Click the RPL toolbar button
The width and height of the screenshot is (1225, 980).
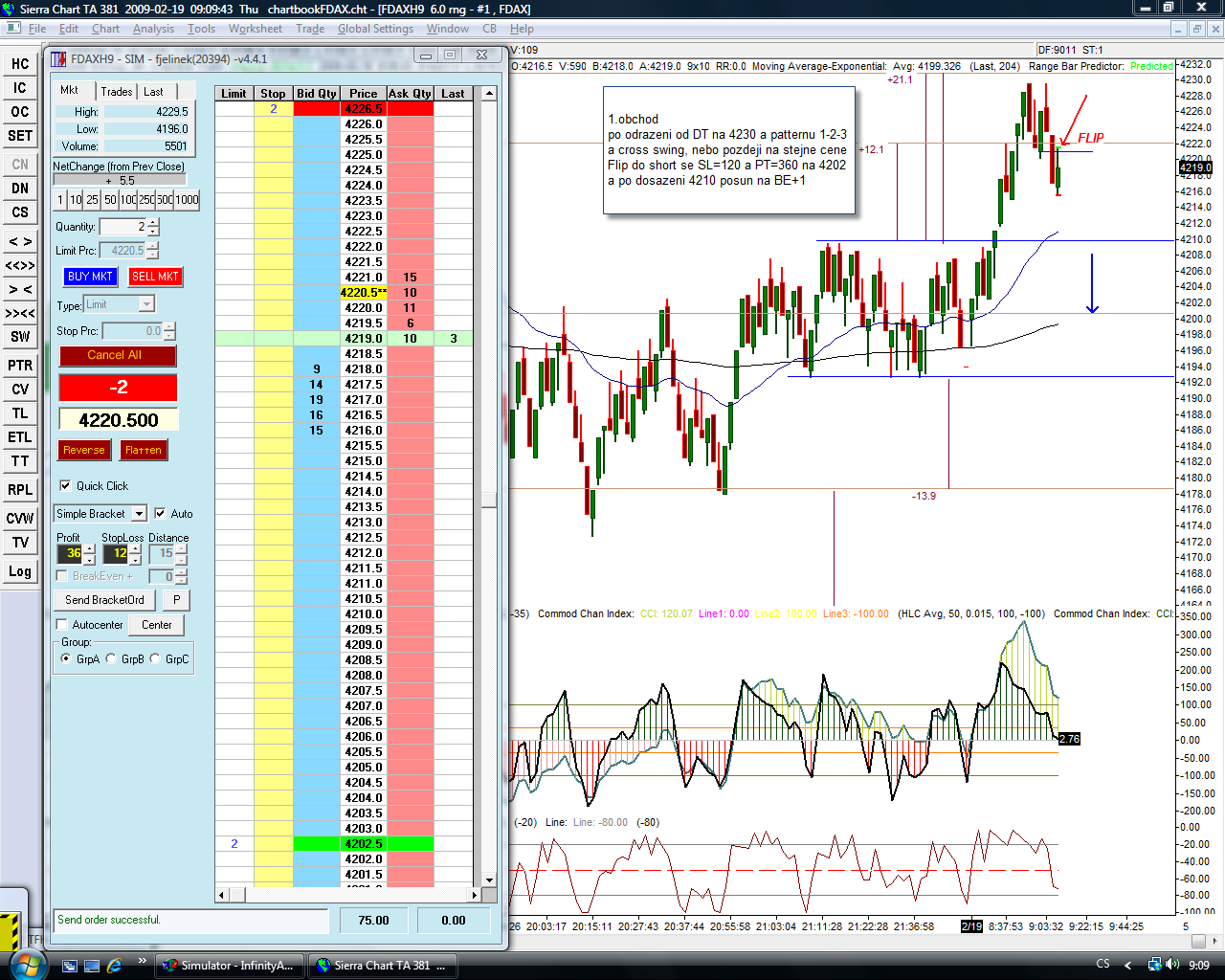coord(20,490)
